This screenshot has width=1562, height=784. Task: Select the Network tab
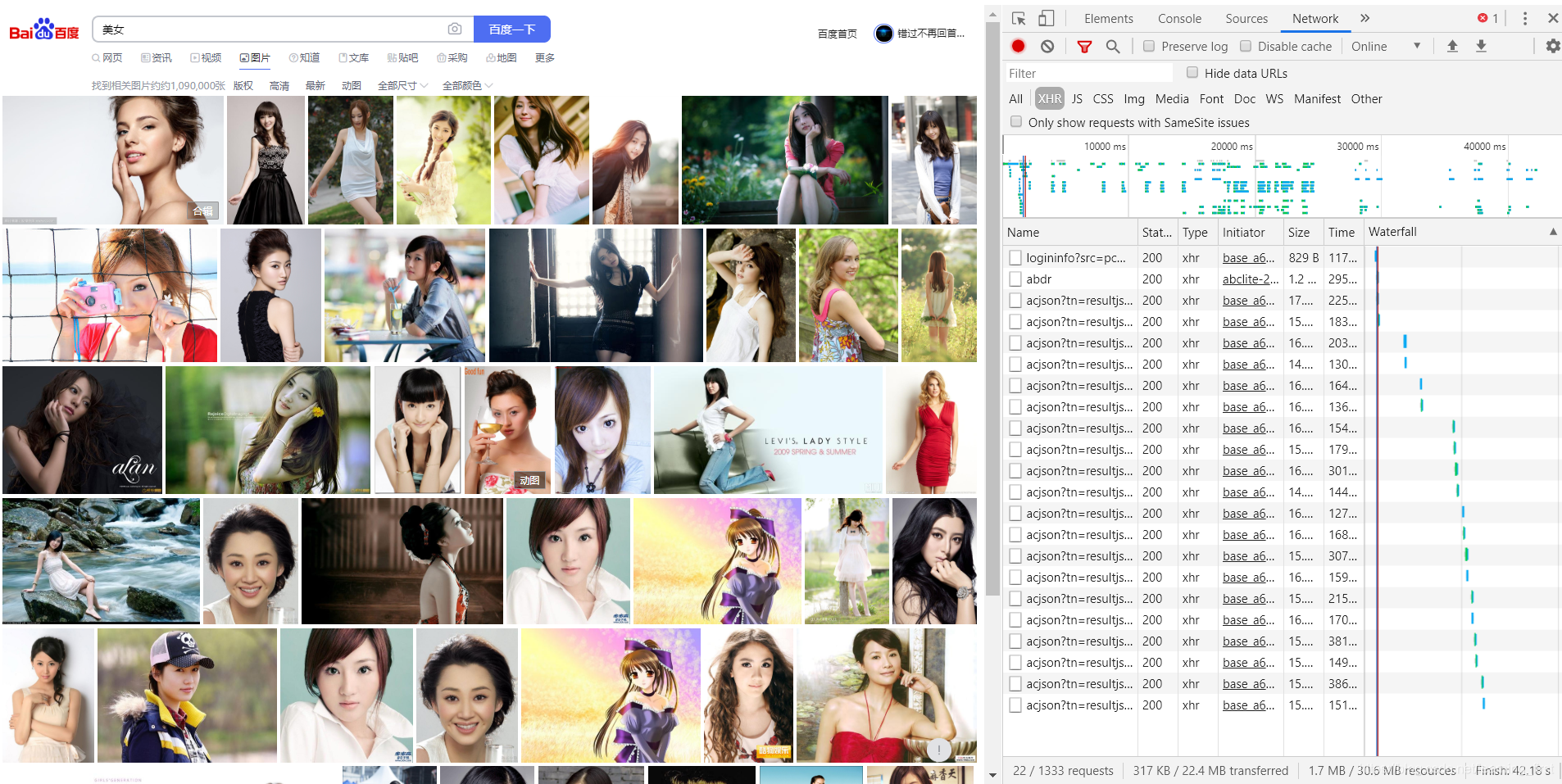tap(1315, 18)
